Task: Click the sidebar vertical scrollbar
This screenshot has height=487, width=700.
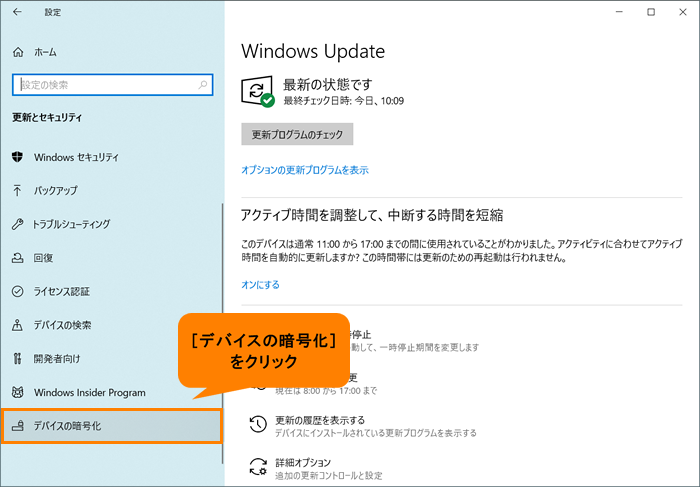Action: click(222, 334)
